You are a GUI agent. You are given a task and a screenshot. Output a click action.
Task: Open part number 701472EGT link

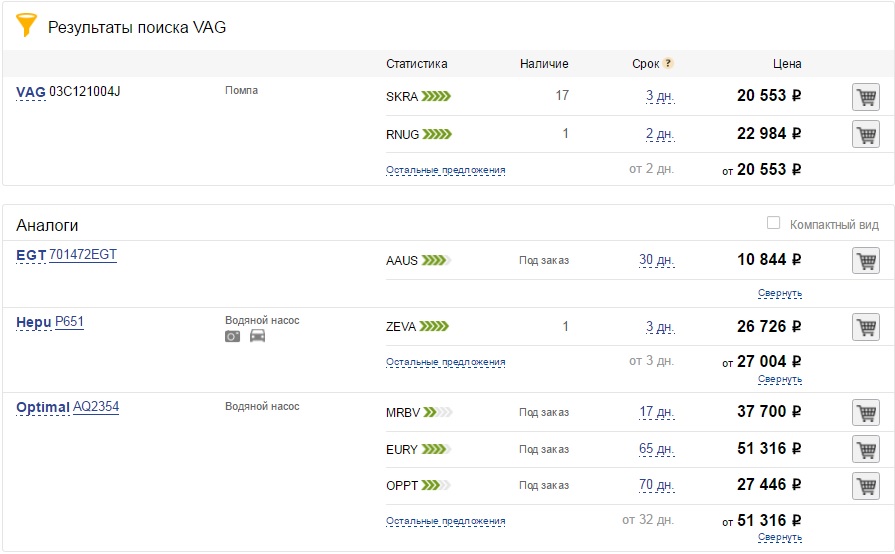point(83,254)
